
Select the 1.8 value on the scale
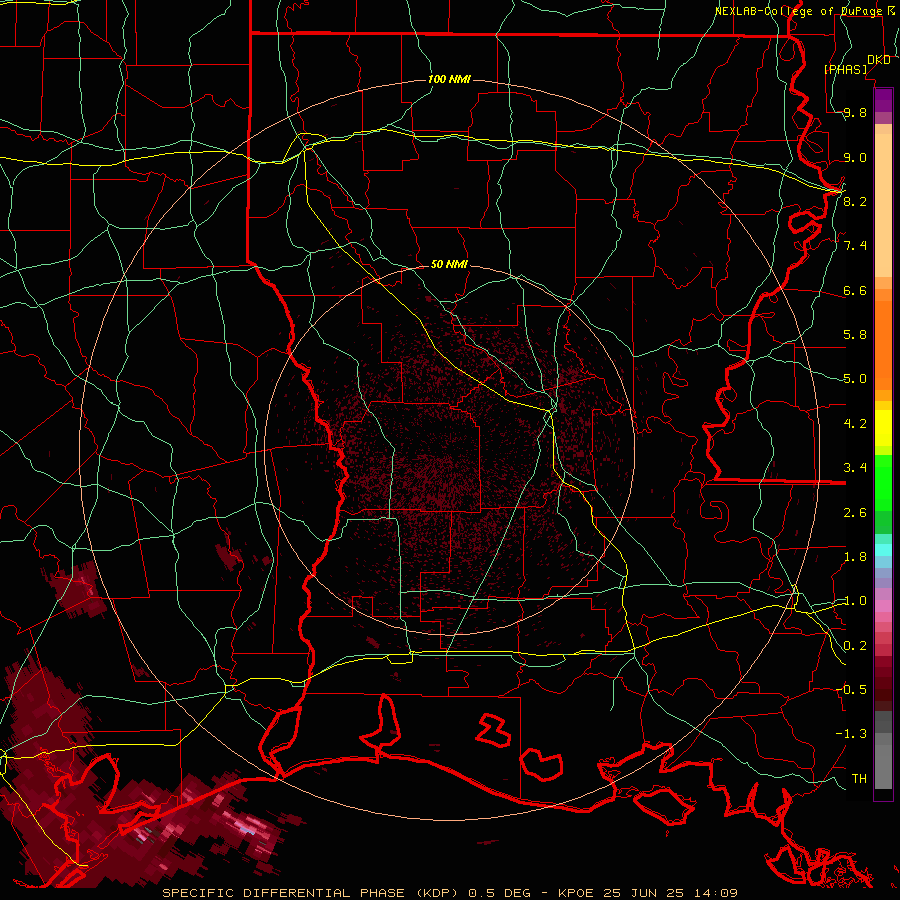[855, 557]
